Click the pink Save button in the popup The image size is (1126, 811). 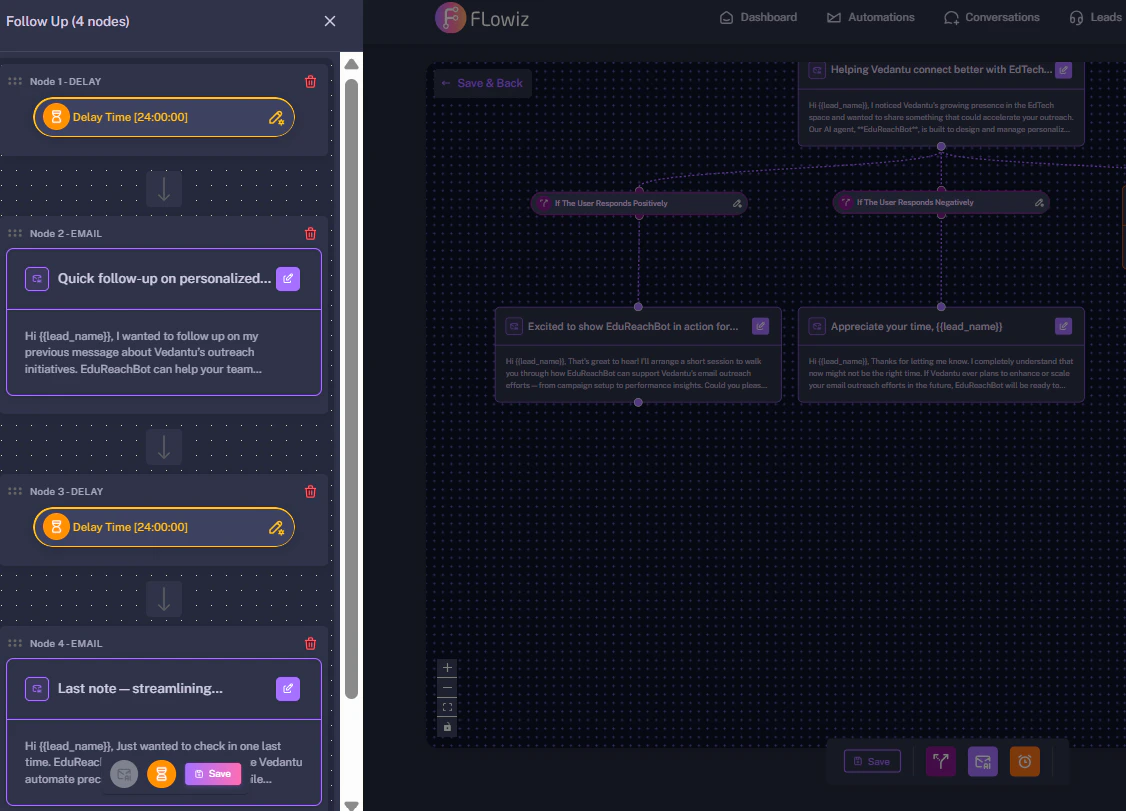coord(212,773)
